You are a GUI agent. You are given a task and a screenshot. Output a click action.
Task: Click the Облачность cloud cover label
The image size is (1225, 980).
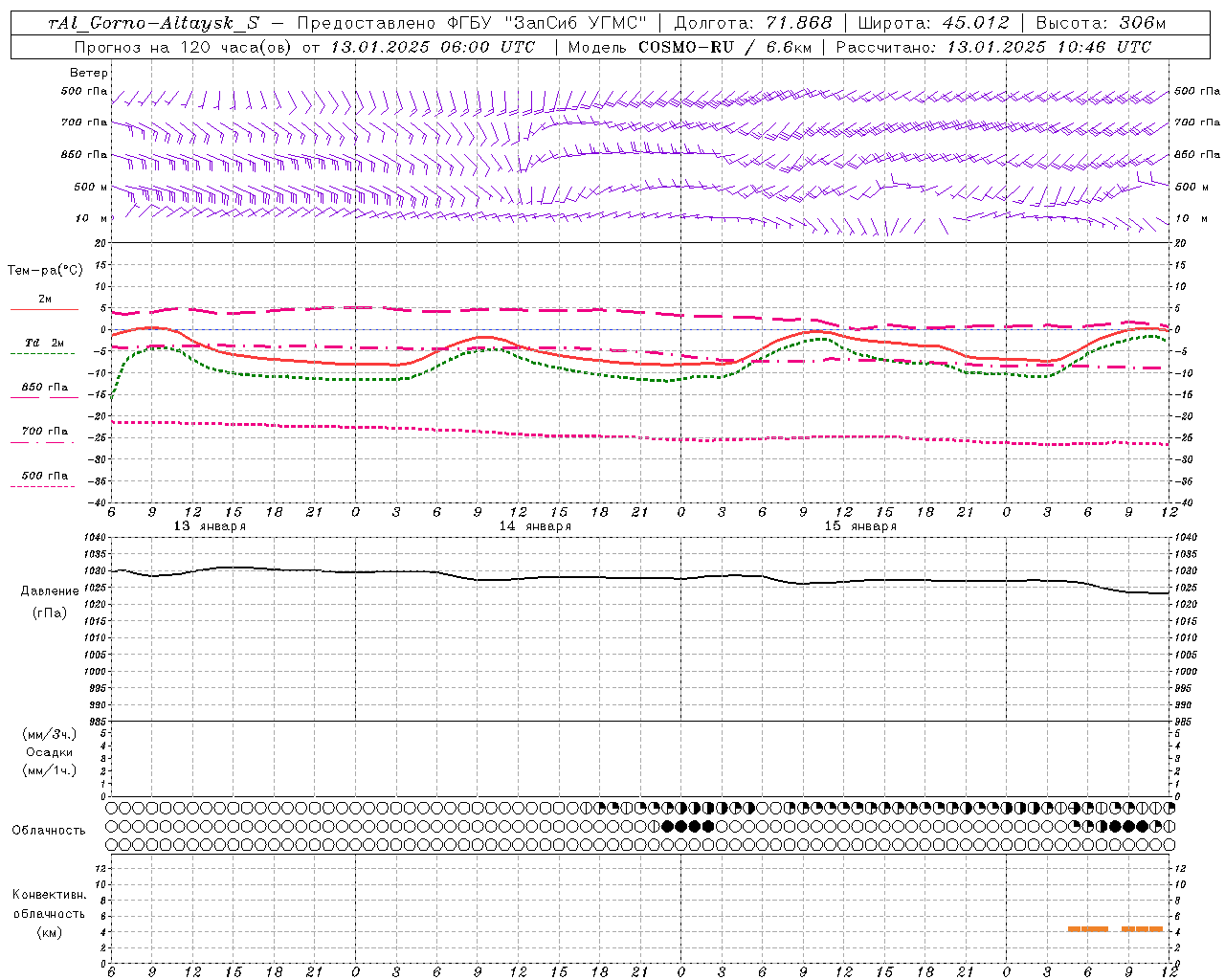point(49,831)
